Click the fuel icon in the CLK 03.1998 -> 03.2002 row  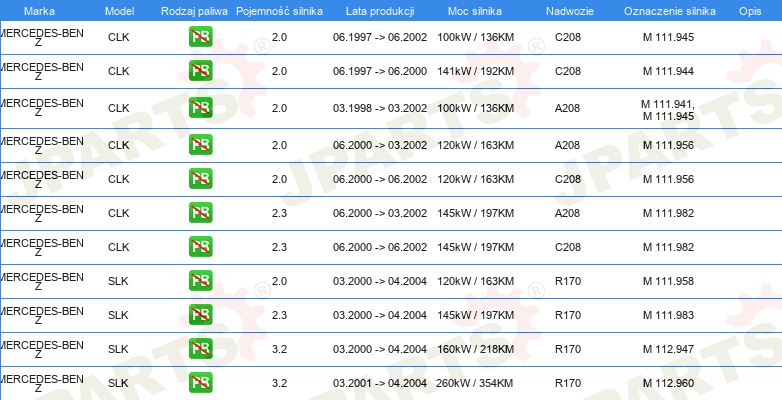pyautogui.click(x=200, y=108)
